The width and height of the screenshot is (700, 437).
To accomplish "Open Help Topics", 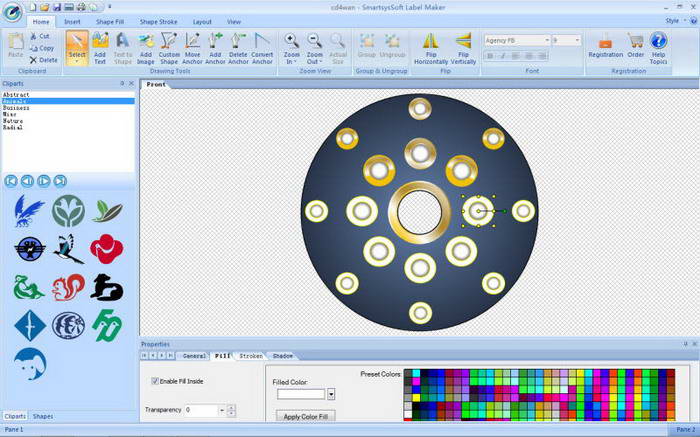I will tap(658, 48).
